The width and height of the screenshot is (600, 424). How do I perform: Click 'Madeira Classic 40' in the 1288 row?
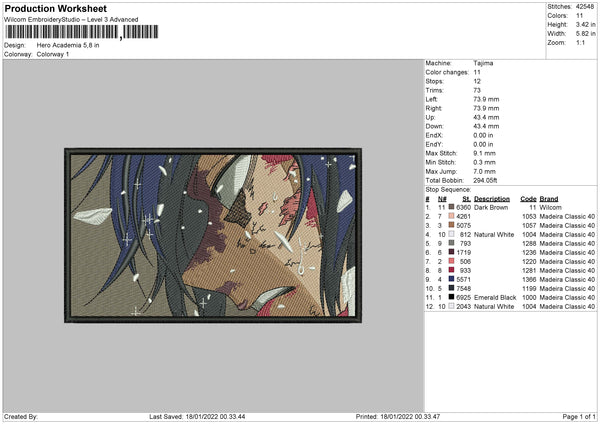[x=567, y=243]
